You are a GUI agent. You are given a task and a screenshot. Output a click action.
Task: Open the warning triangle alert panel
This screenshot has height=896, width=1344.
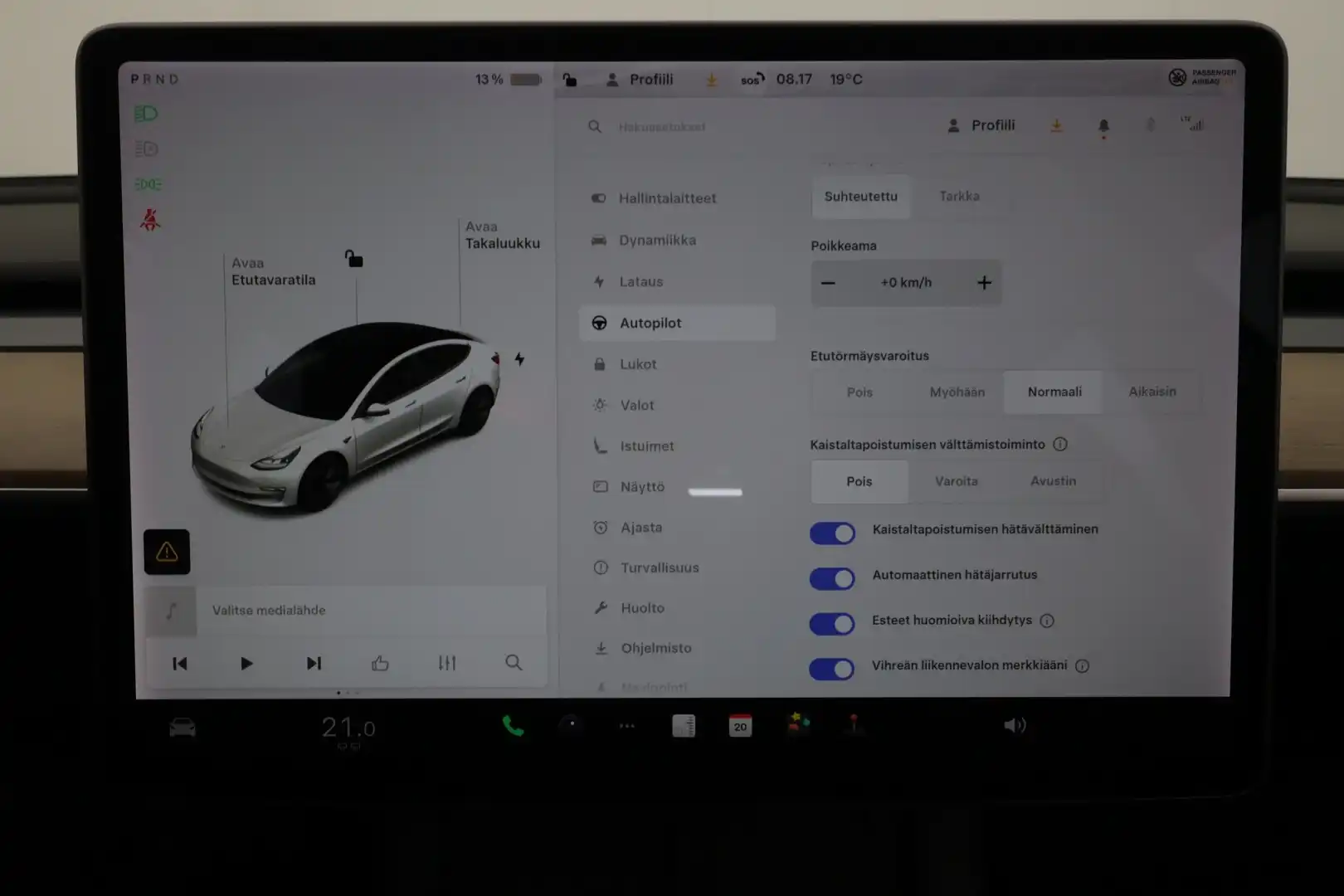[167, 551]
